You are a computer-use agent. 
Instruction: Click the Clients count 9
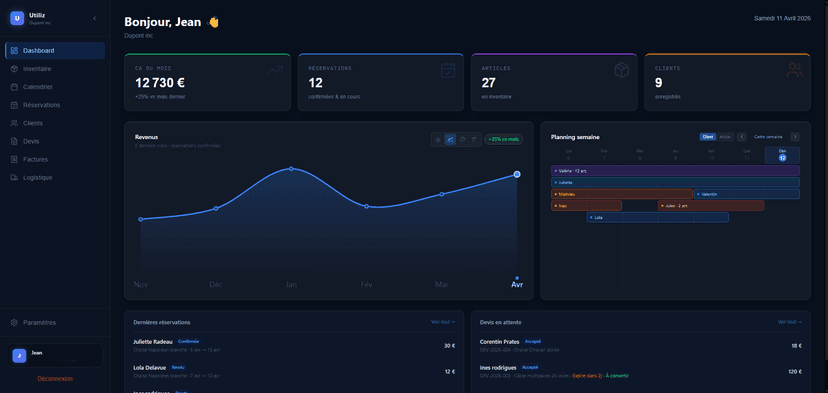[x=658, y=83]
